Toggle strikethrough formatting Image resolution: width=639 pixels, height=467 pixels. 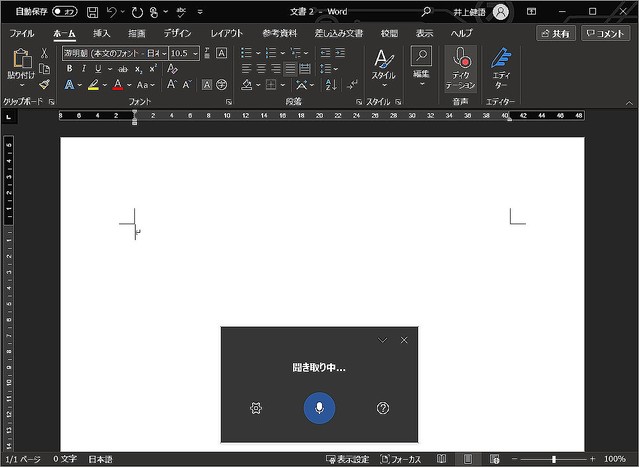(123, 69)
